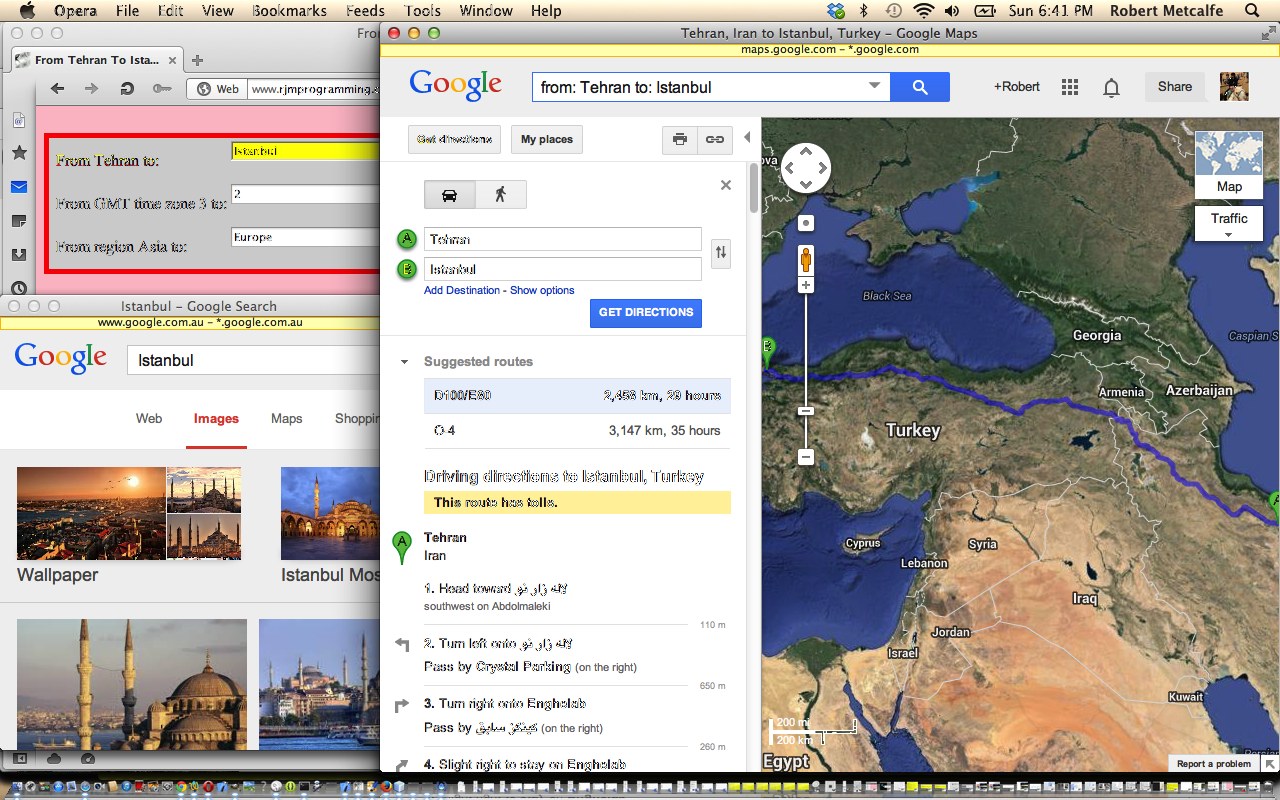Open the bookmarks star in Opera sidebar
The width and height of the screenshot is (1280, 800).
point(19,153)
